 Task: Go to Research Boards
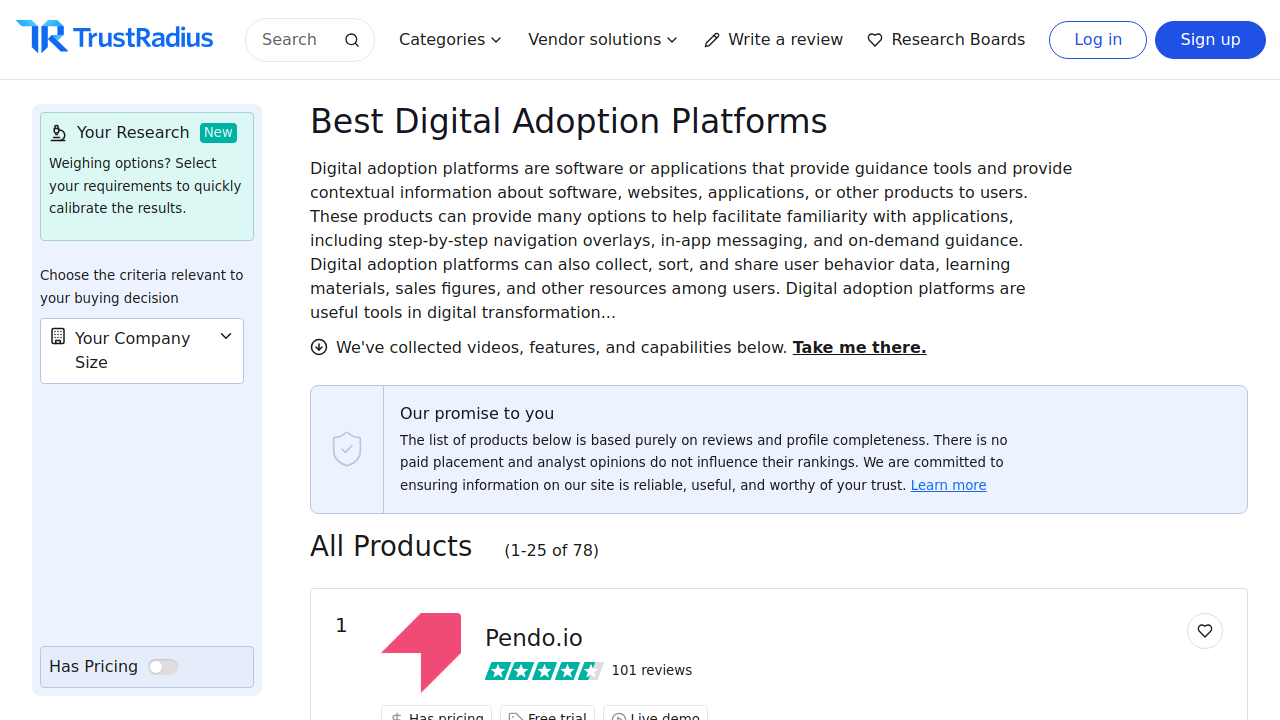tap(946, 40)
